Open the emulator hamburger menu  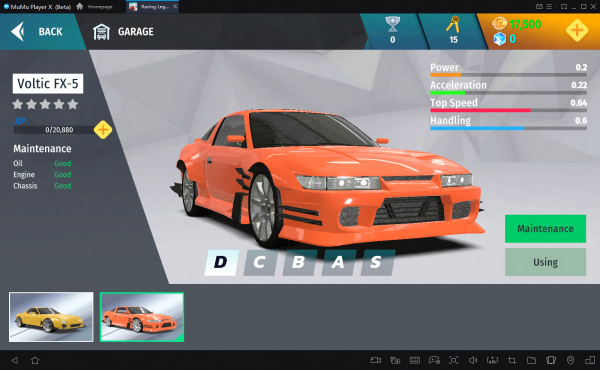pos(549,7)
